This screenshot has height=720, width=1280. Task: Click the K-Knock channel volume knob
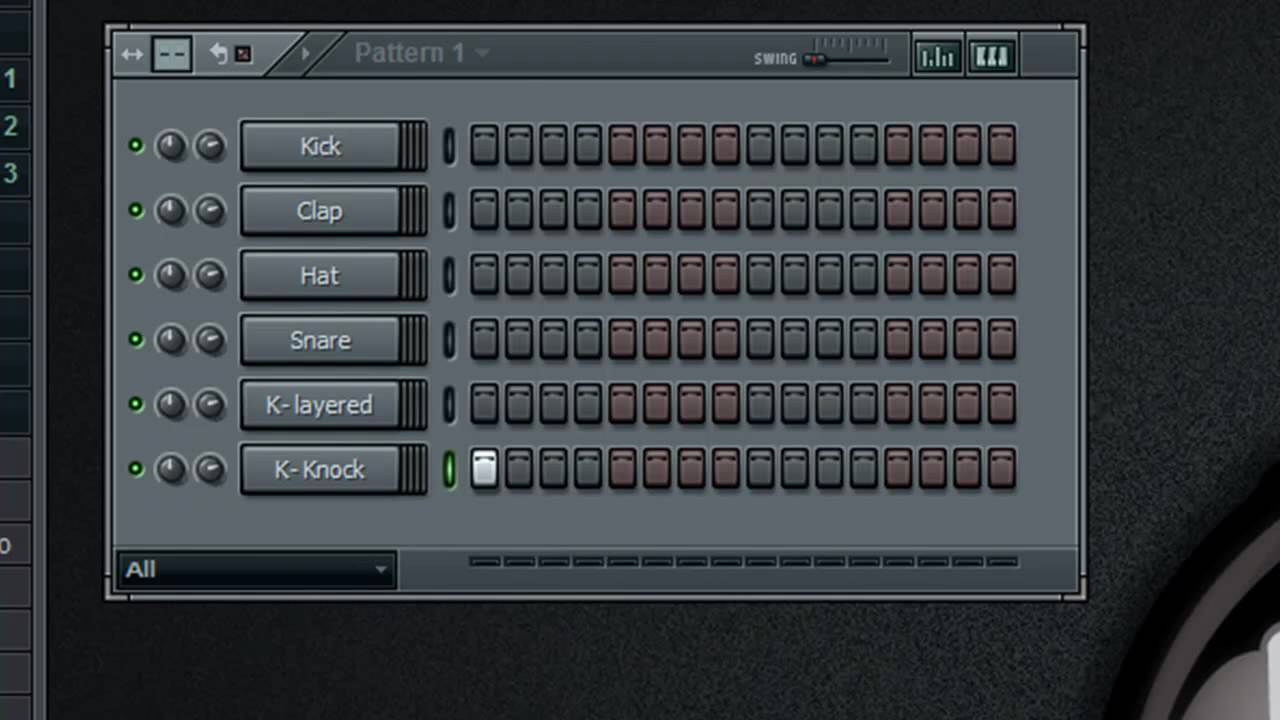[209, 469]
